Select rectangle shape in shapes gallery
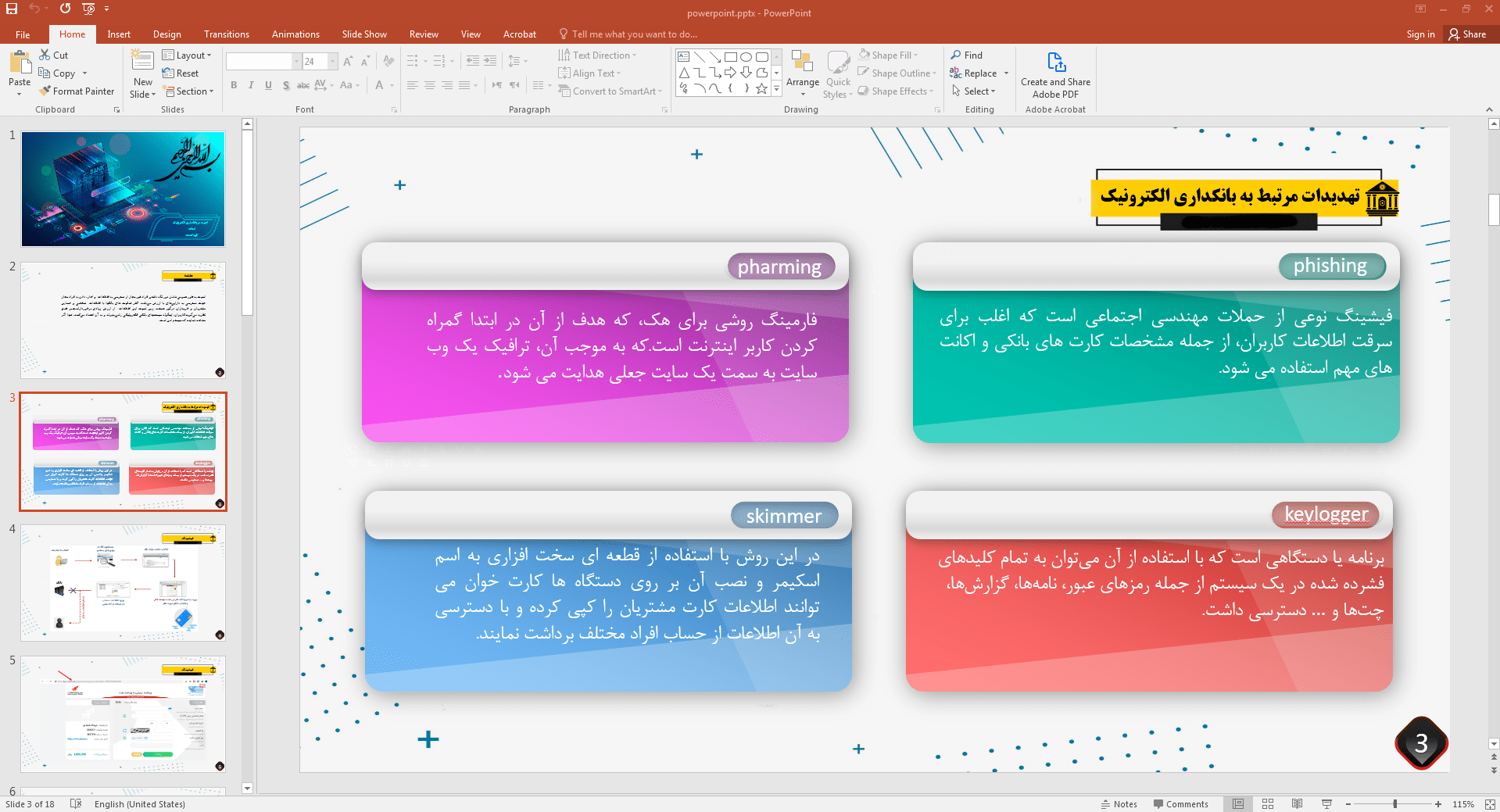 pyautogui.click(x=730, y=57)
